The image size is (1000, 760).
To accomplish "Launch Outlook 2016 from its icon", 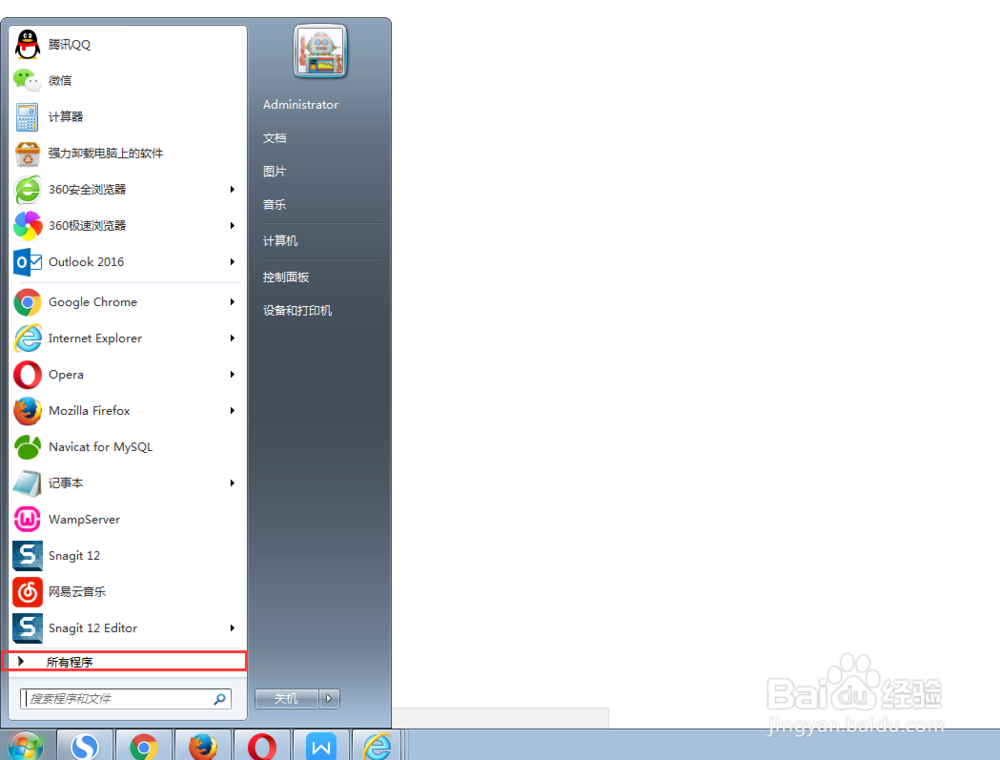I will pyautogui.click(x=27, y=262).
